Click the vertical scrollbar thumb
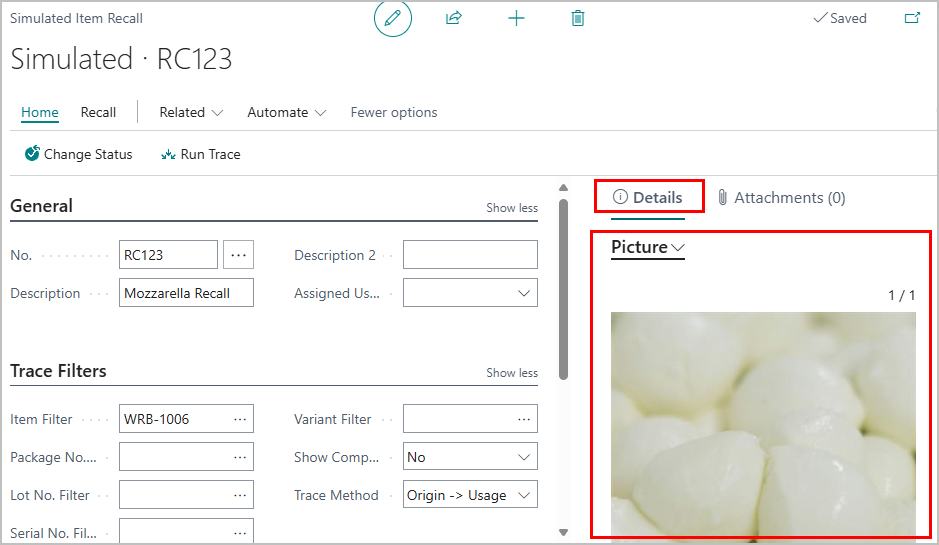 [x=564, y=289]
